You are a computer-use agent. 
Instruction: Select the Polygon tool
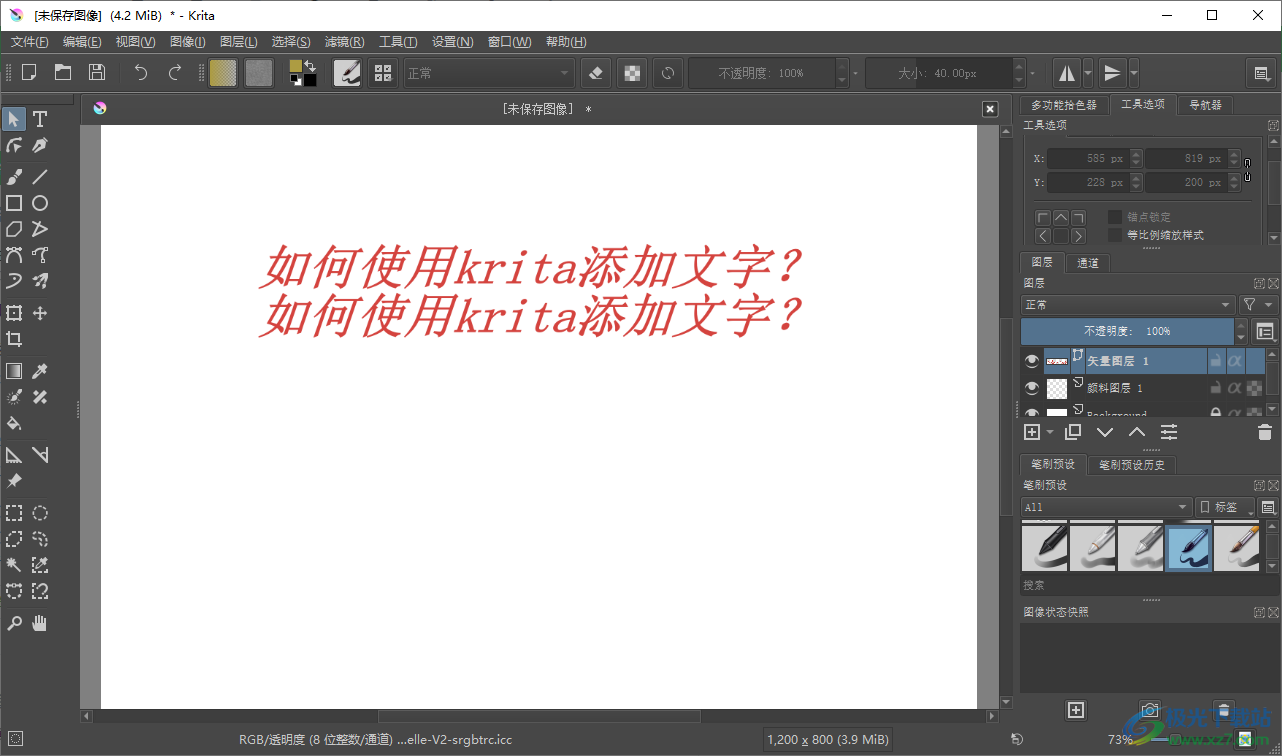pyautogui.click(x=14, y=229)
